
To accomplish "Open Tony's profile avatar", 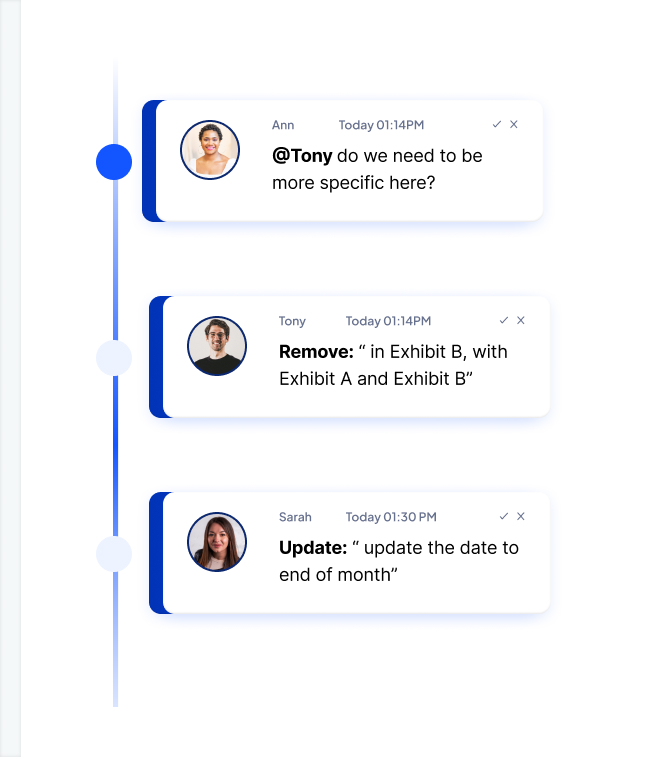I will pyautogui.click(x=217, y=346).
